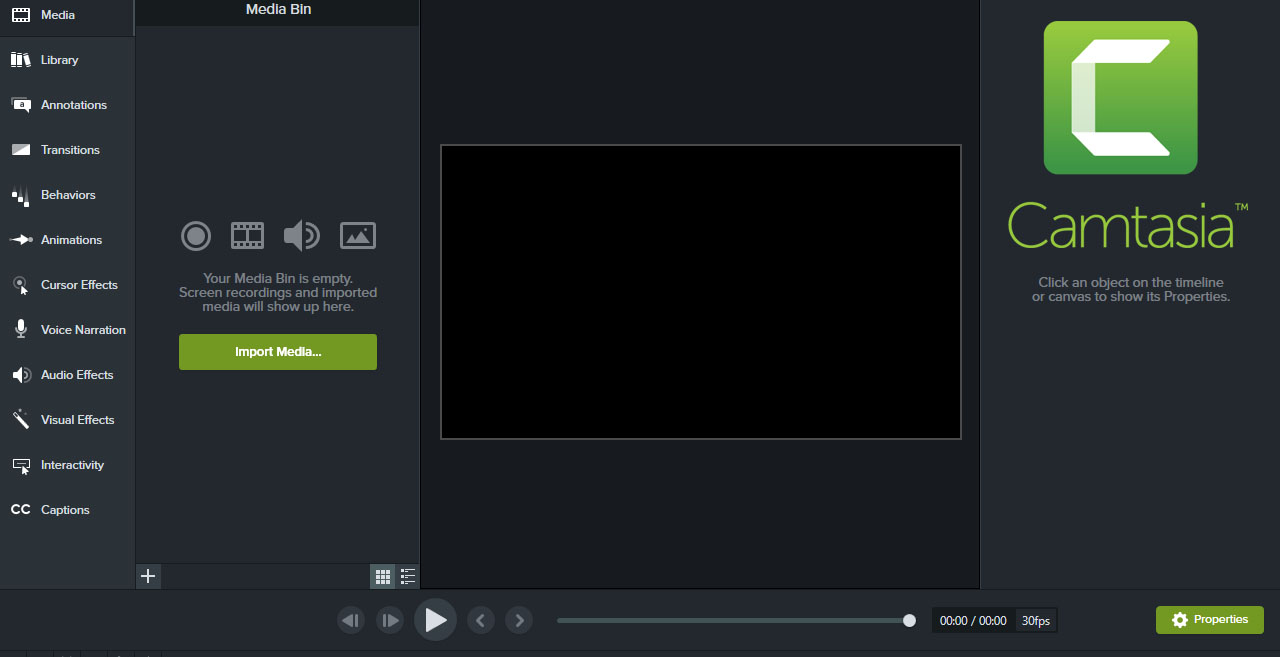The height and width of the screenshot is (657, 1280).
Task: Switch to the Media tab
Action: tap(67, 15)
